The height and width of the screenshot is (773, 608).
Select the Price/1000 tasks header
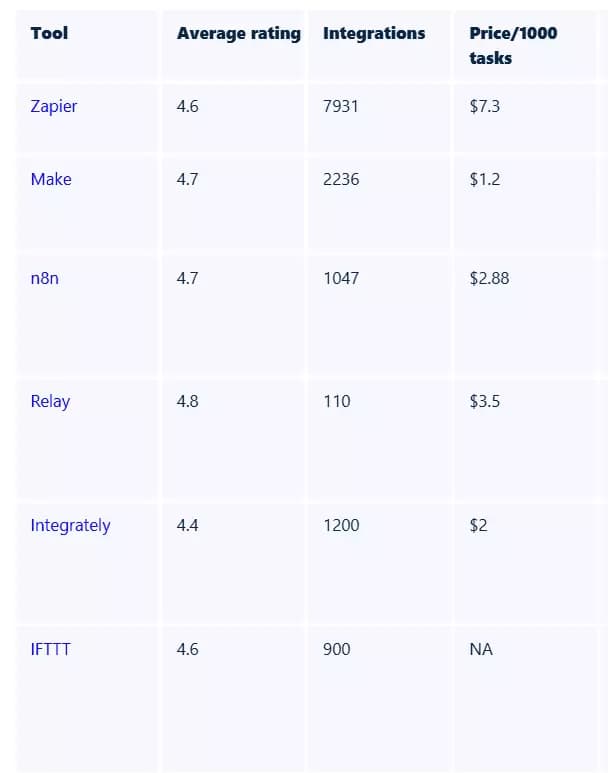click(513, 45)
